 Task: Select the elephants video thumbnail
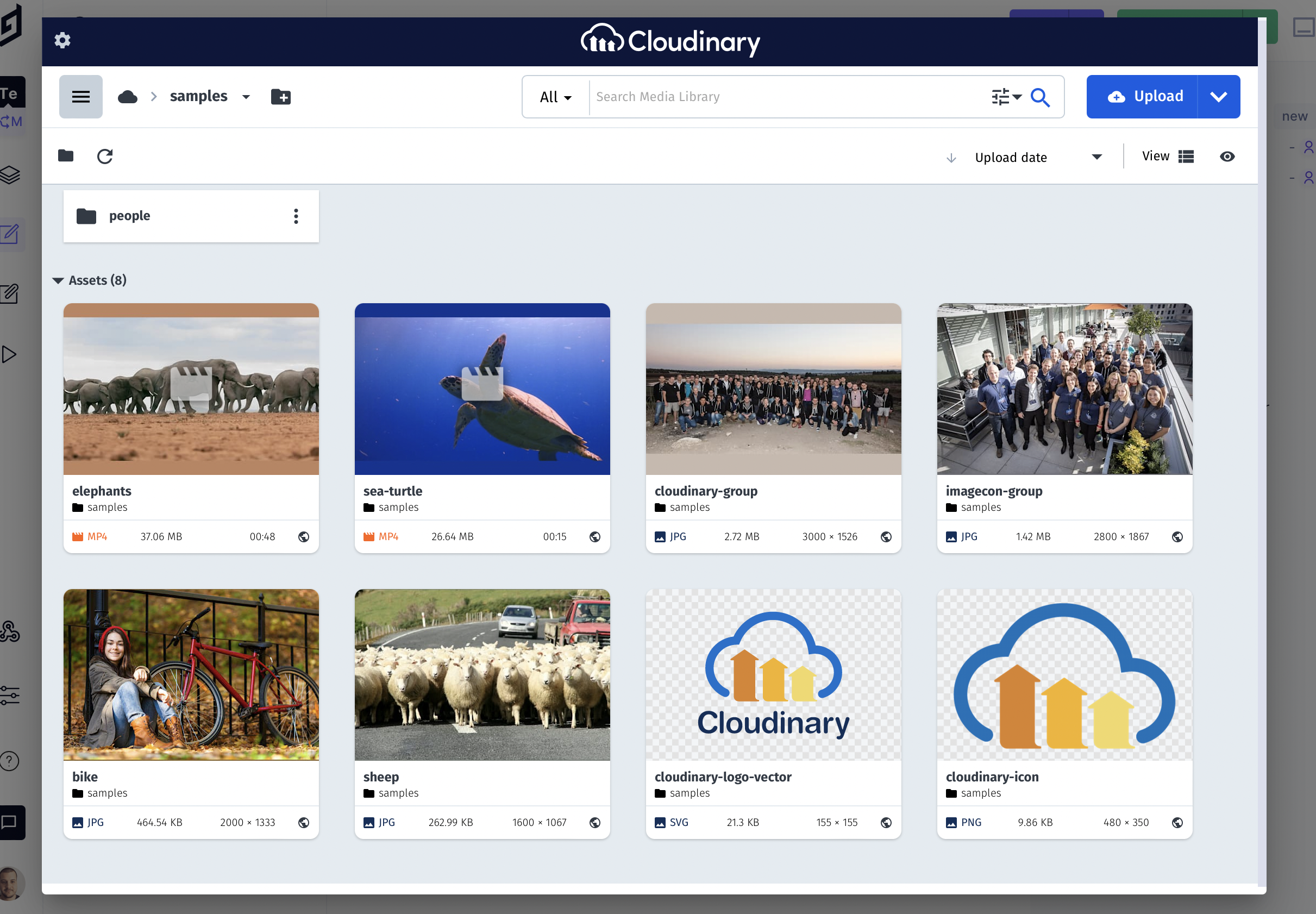click(x=191, y=389)
